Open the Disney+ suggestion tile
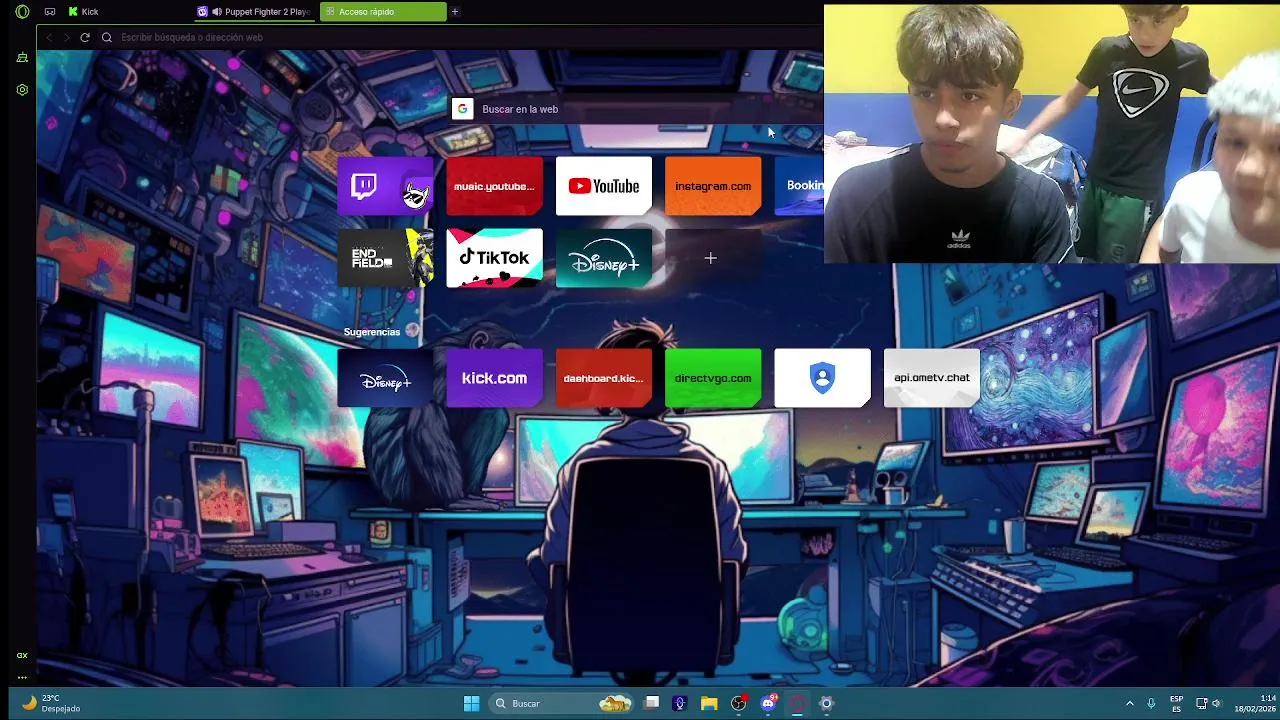The image size is (1280, 720). [385, 378]
